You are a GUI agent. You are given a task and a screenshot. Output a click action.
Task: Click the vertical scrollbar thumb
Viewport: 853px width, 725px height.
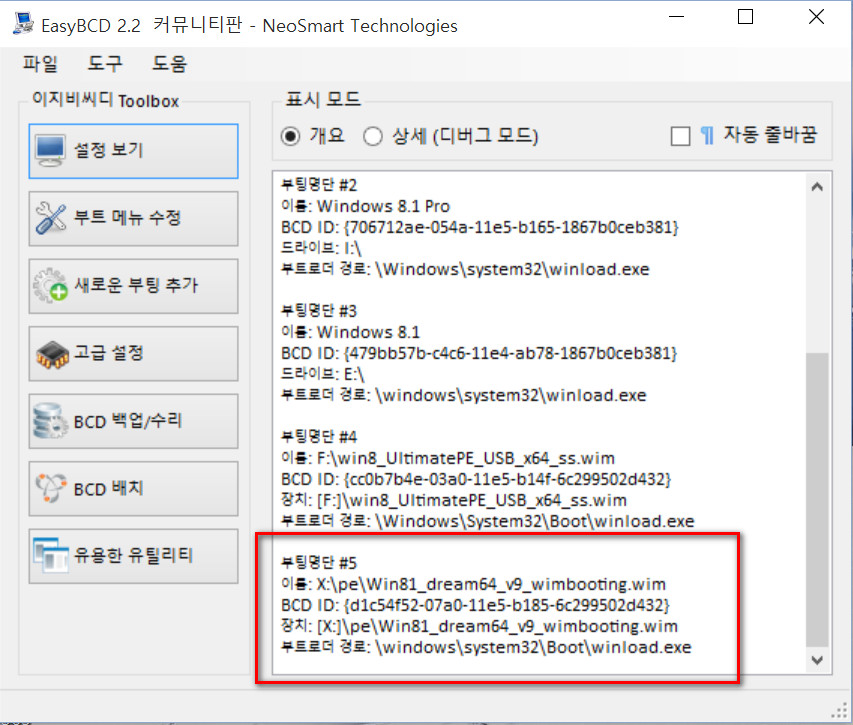pos(817,499)
